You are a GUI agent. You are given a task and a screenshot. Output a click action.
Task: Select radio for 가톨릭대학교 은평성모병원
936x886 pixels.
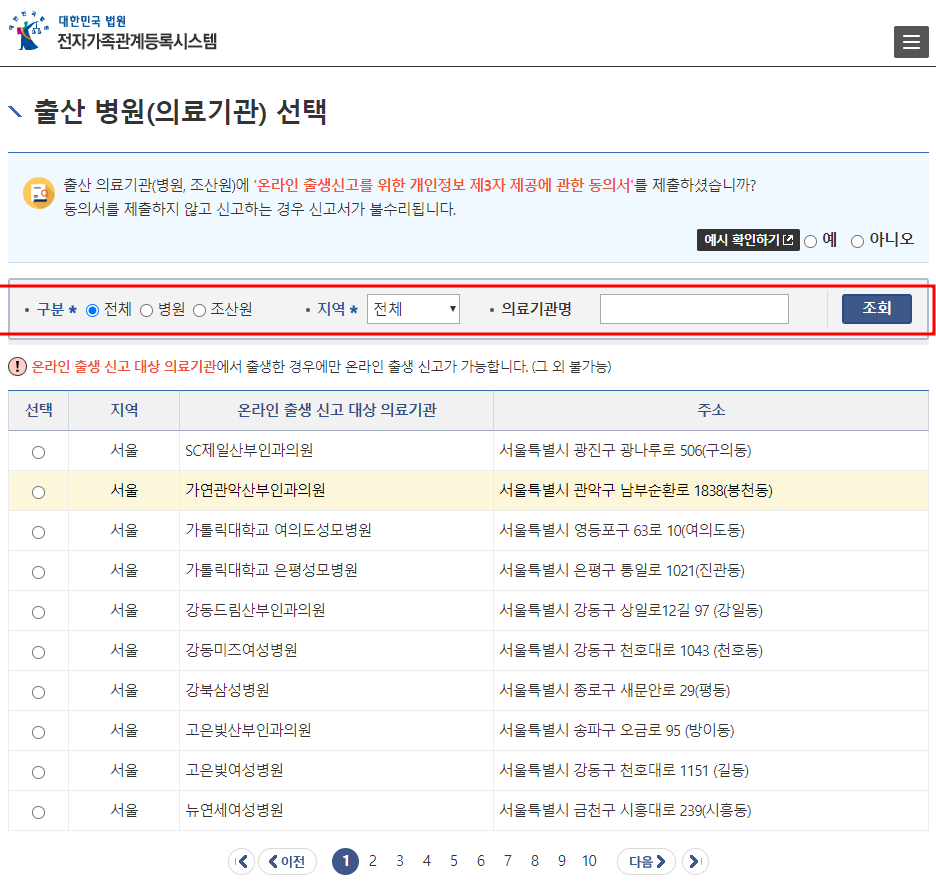click(x=38, y=572)
